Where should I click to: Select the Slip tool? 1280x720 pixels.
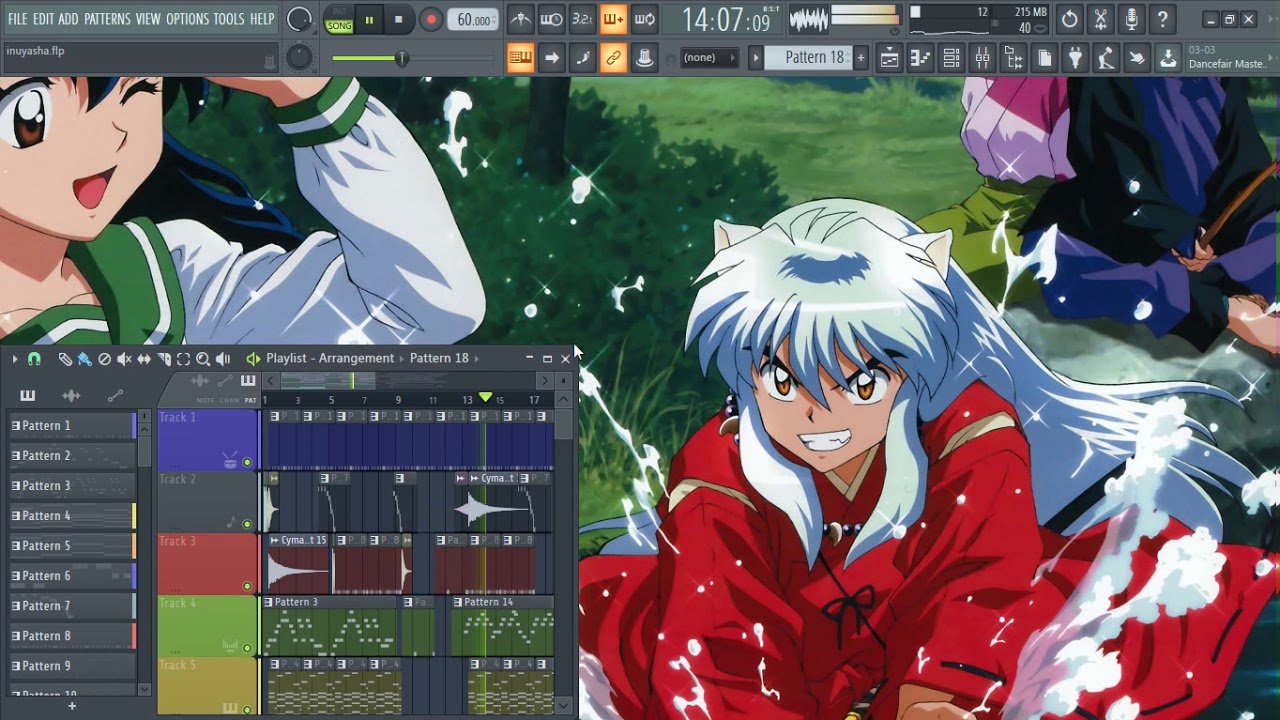point(144,359)
